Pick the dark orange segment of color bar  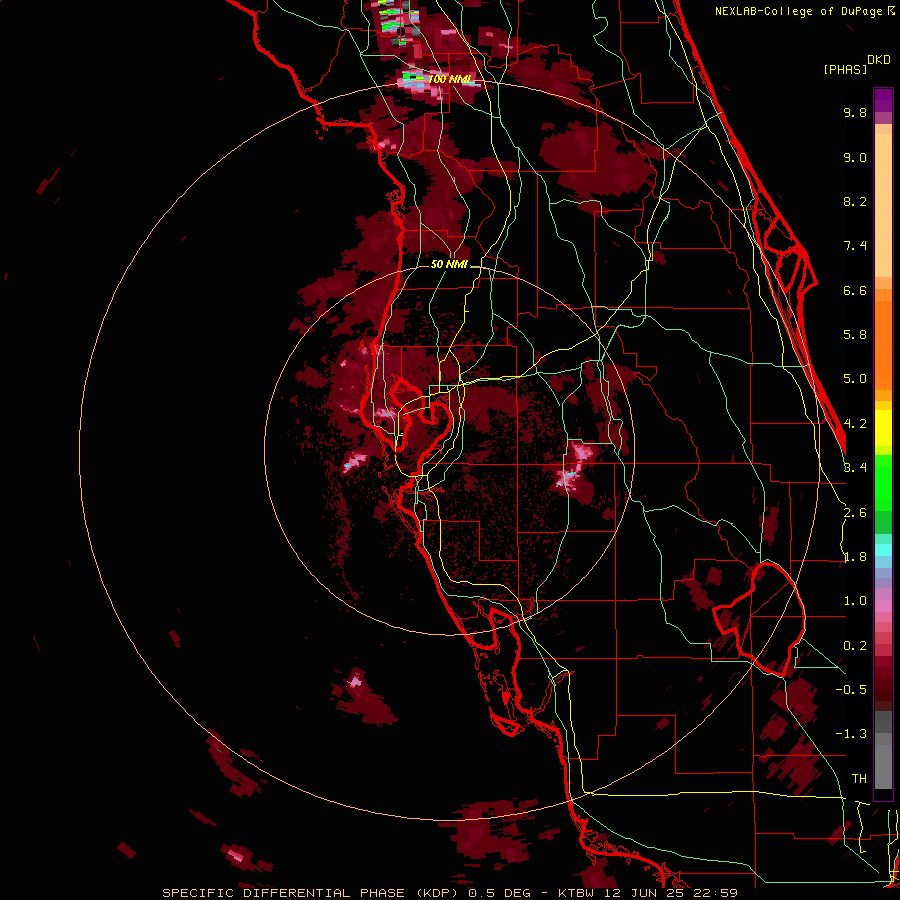pos(883,344)
